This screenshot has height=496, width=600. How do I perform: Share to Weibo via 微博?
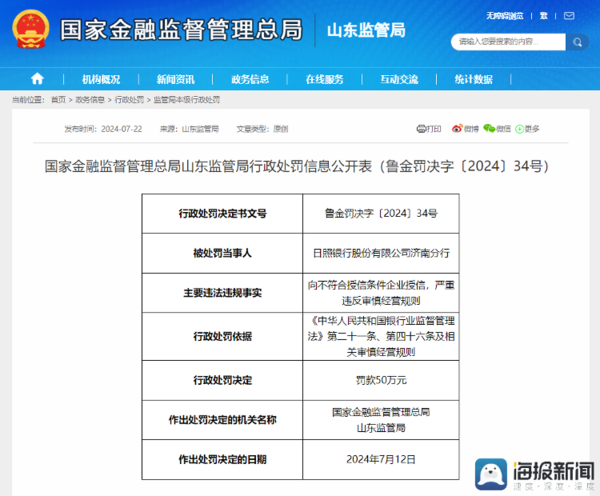(x=465, y=129)
